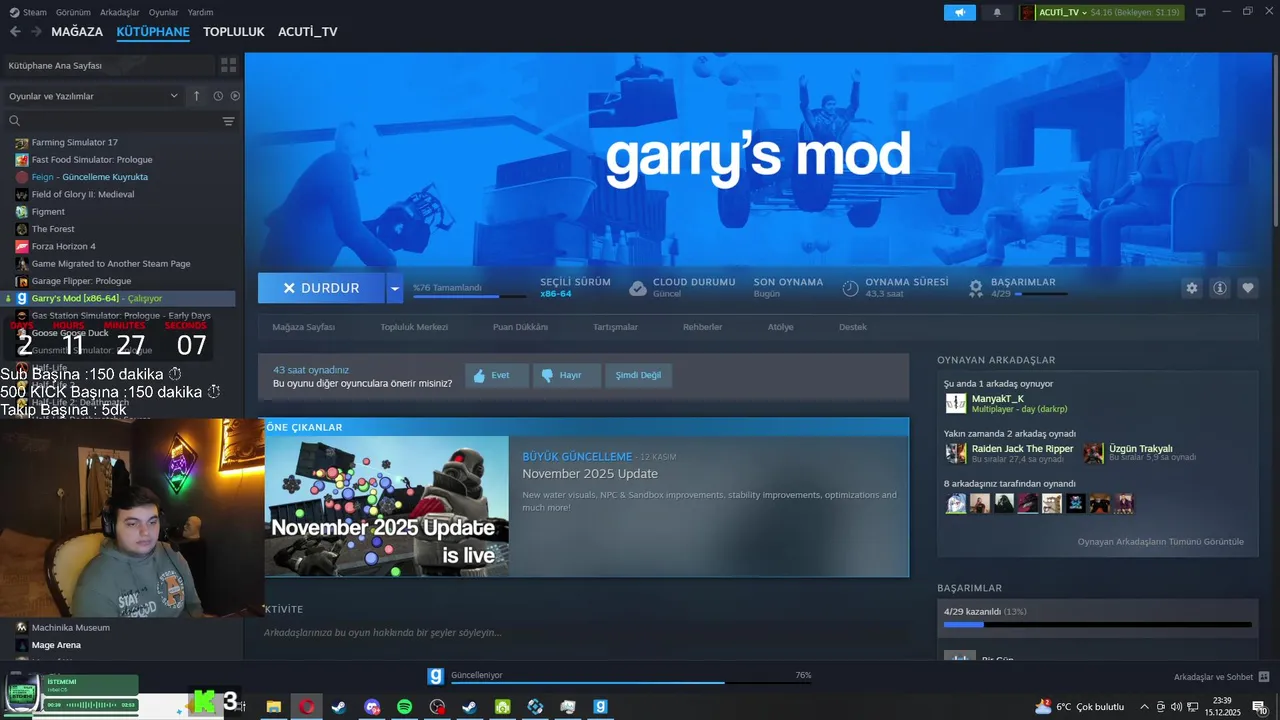Click the thumbs-down Hayır button
The height and width of the screenshot is (720, 1280).
567,375
